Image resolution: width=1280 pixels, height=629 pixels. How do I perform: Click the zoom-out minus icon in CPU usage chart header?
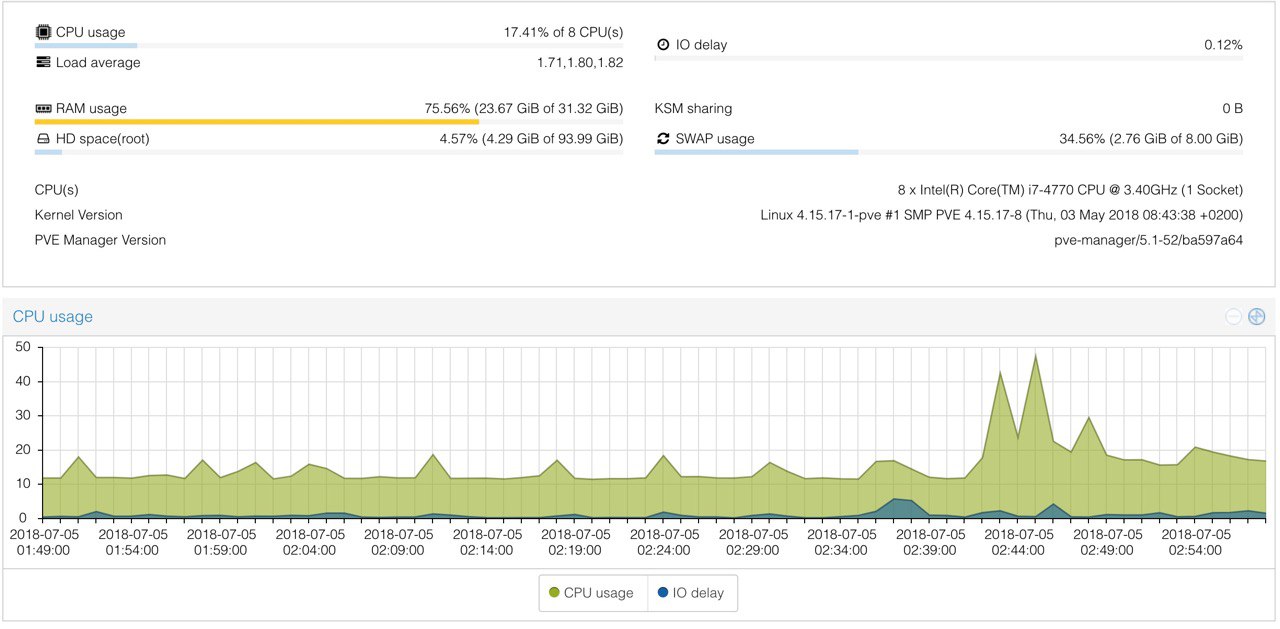pyautogui.click(x=1234, y=317)
